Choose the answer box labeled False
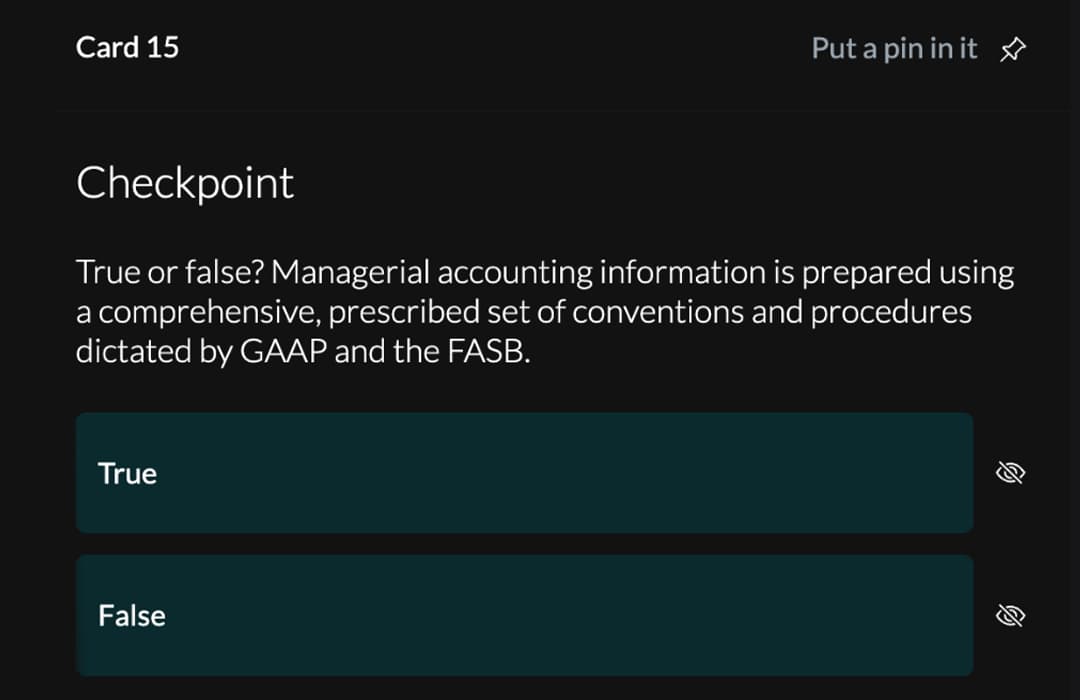1080x700 pixels. coord(524,616)
